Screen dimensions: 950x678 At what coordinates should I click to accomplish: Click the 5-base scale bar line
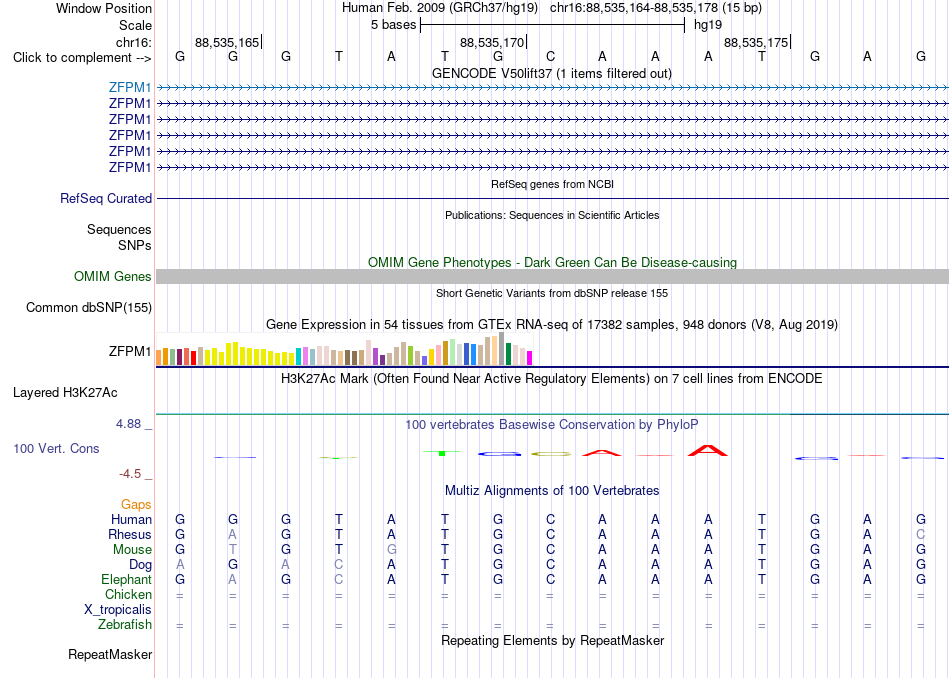pyautogui.click(x=553, y=25)
